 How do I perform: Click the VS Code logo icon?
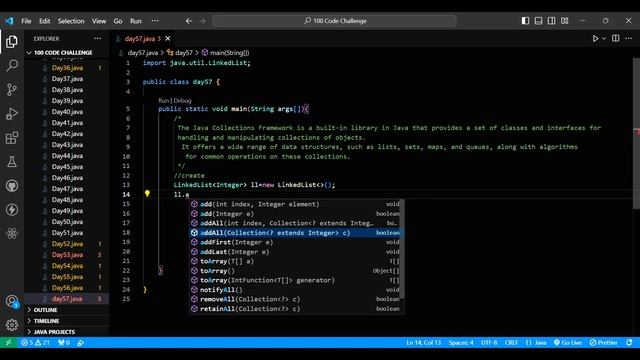pyautogui.click(x=9, y=21)
